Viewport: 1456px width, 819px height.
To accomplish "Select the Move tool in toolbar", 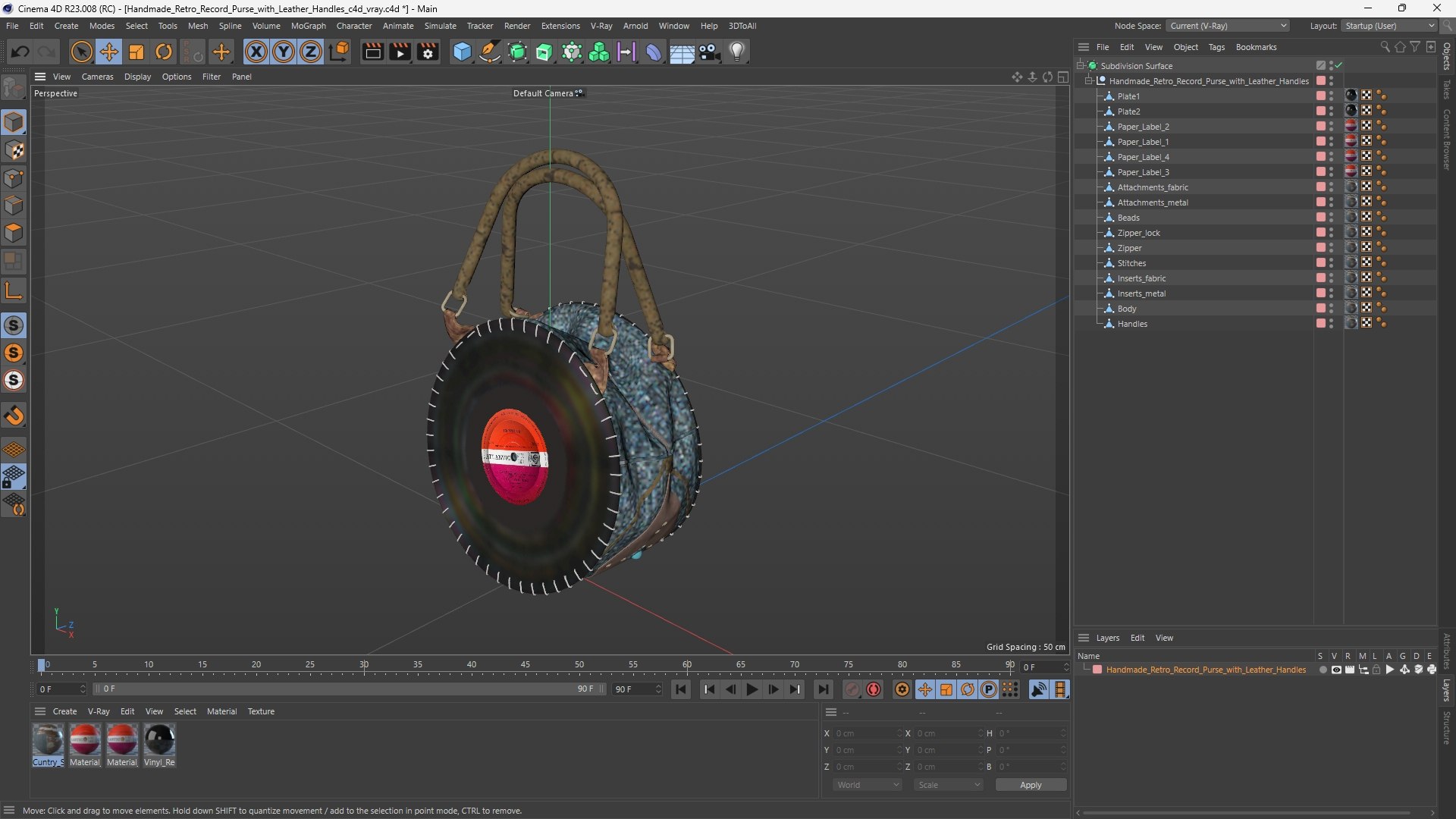I will coord(109,52).
